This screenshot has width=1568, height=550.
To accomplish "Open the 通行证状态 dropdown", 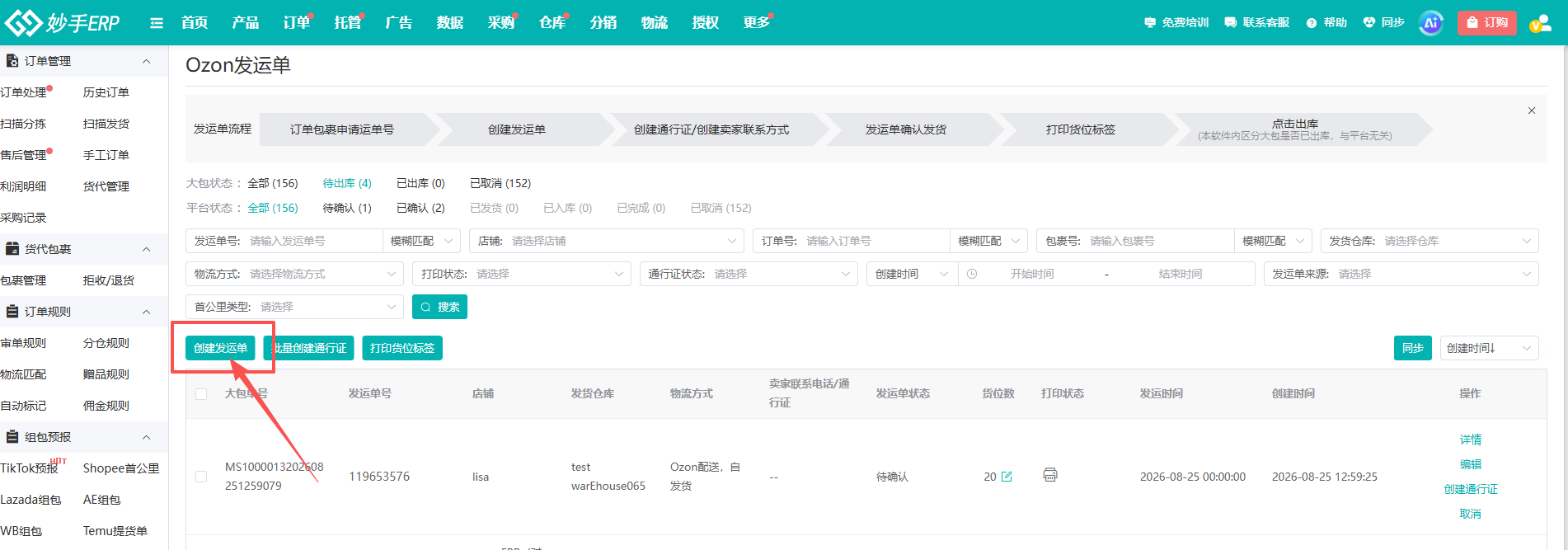I will (x=749, y=274).
